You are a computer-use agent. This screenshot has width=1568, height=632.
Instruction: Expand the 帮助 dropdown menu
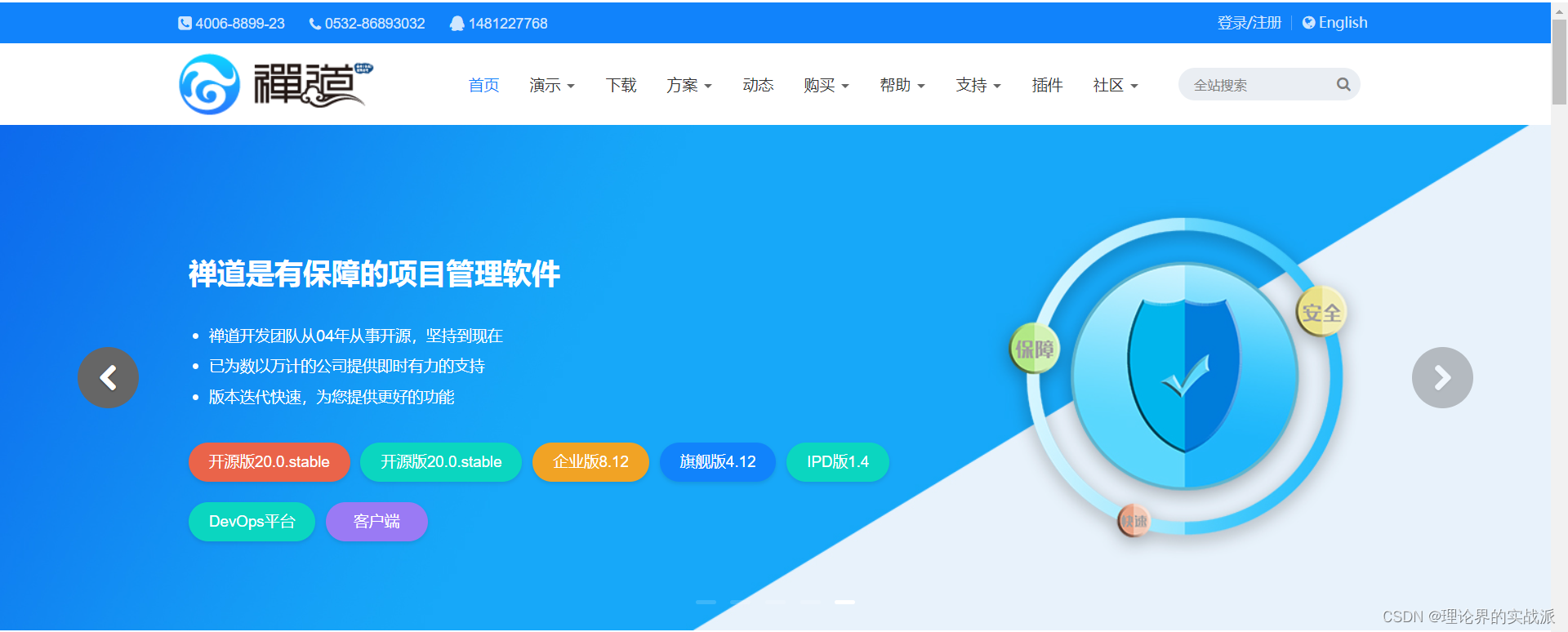(902, 85)
